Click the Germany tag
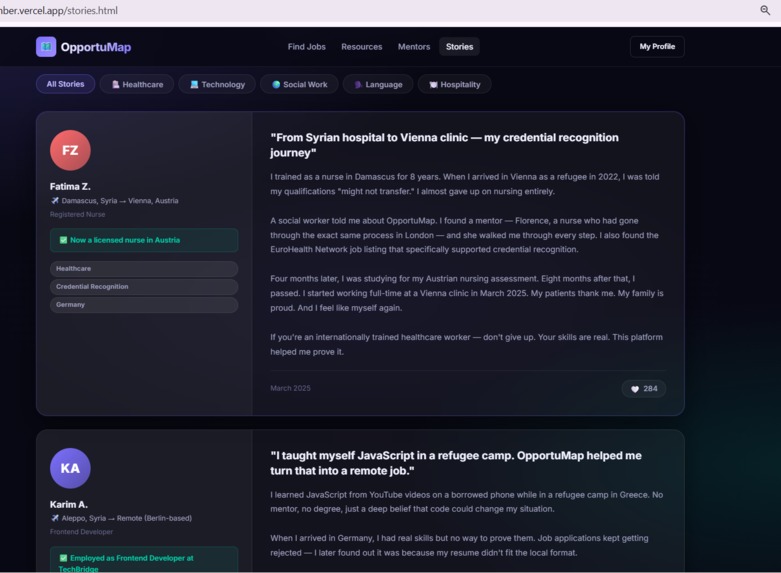This screenshot has width=781, height=573. point(144,304)
